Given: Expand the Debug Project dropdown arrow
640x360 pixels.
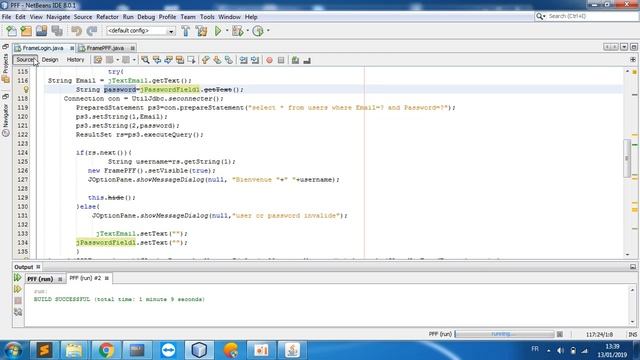Looking at the screenshot, I should point(247,31).
